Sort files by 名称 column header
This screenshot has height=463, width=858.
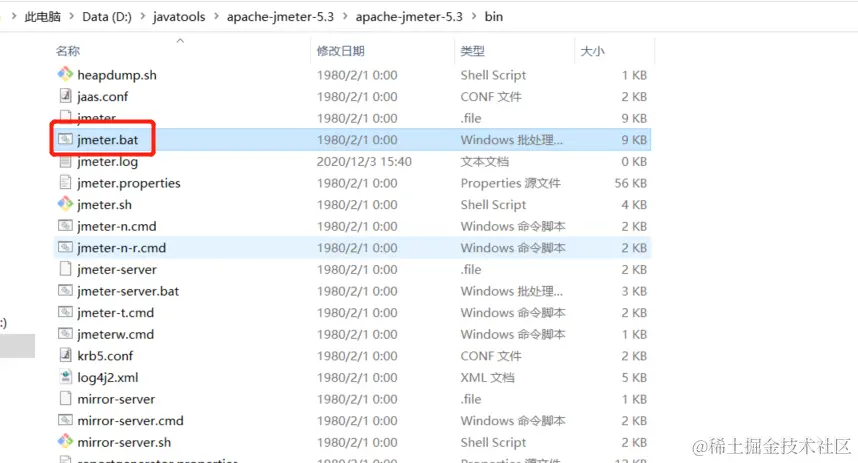click(x=68, y=51)
